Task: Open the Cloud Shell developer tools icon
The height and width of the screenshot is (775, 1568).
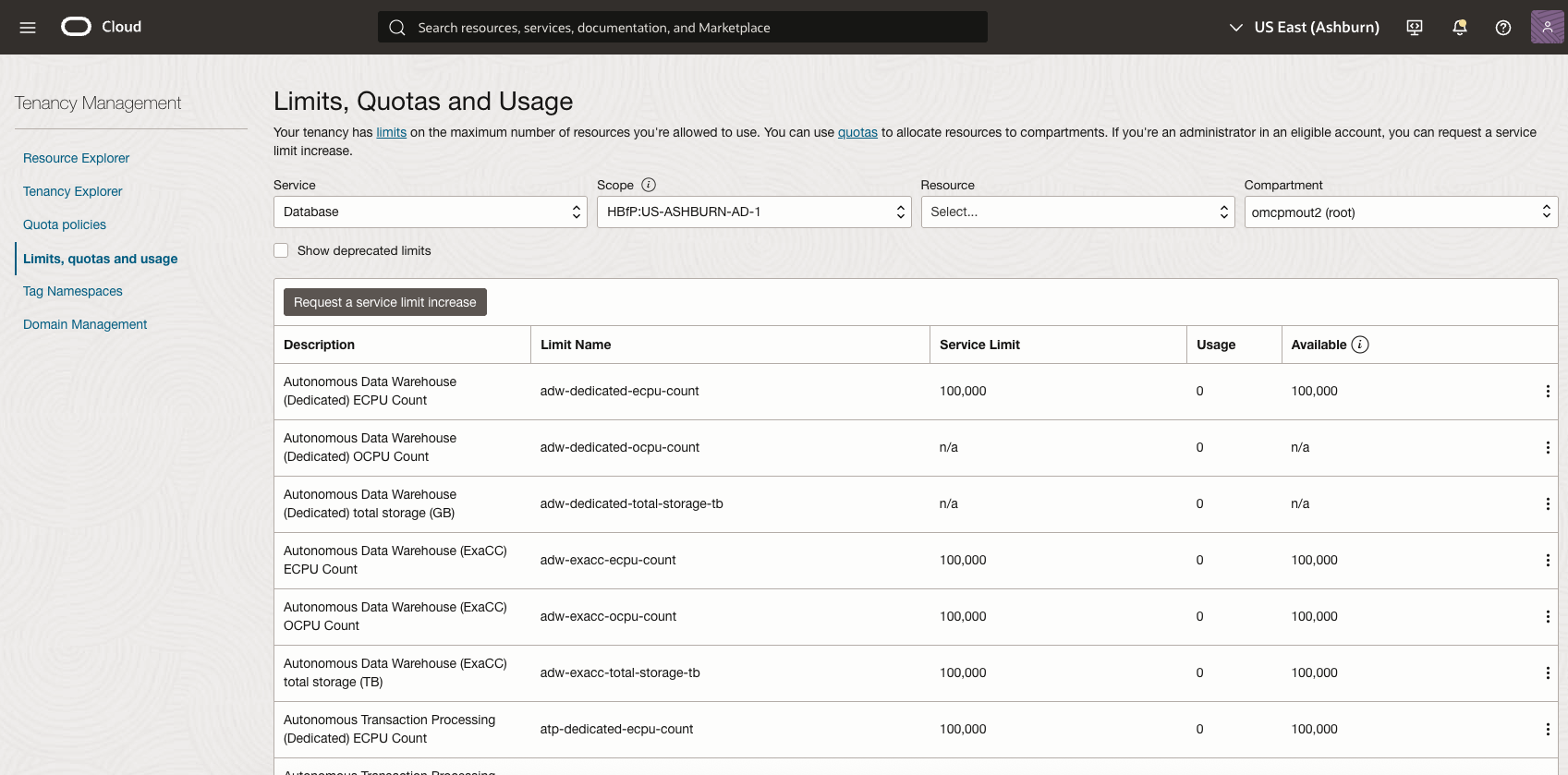Action: click(1415, 28)
